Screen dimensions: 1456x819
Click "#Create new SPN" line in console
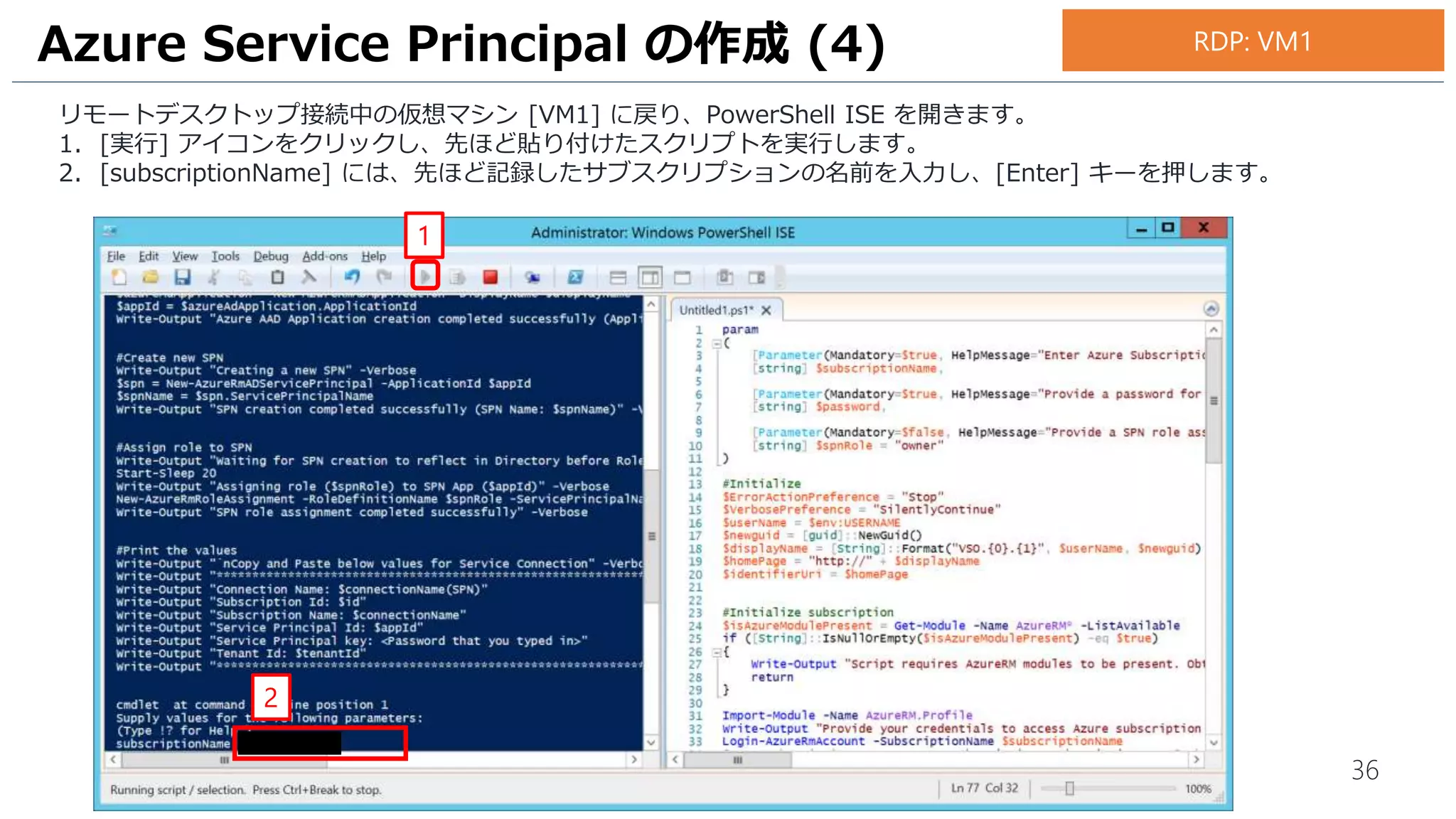170,358
